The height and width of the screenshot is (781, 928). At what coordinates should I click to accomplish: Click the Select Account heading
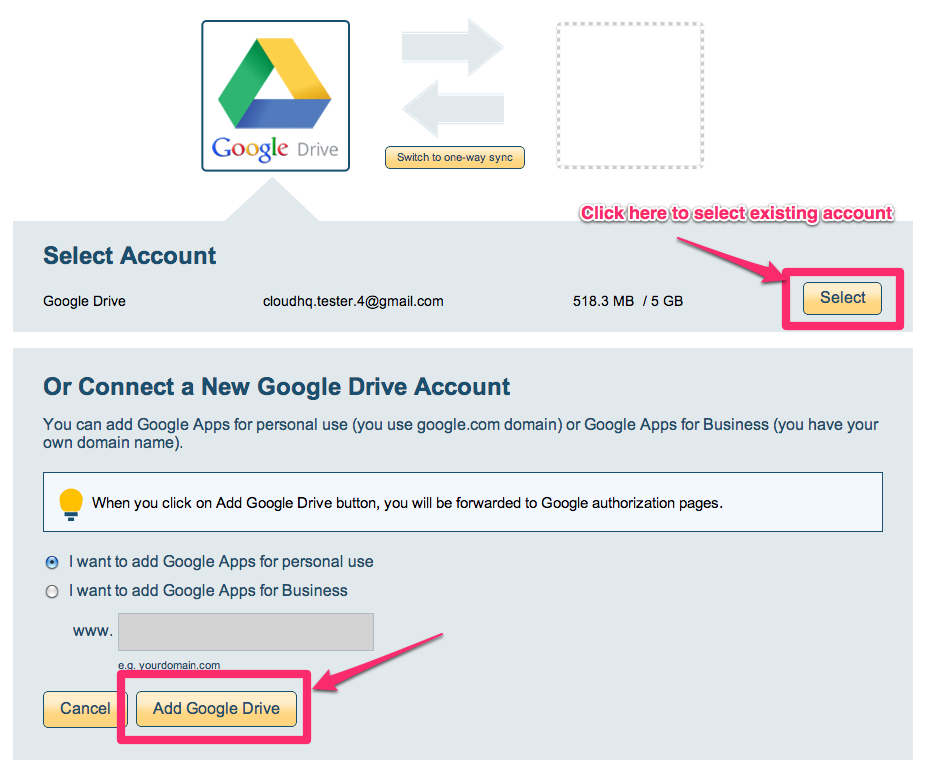130,256
